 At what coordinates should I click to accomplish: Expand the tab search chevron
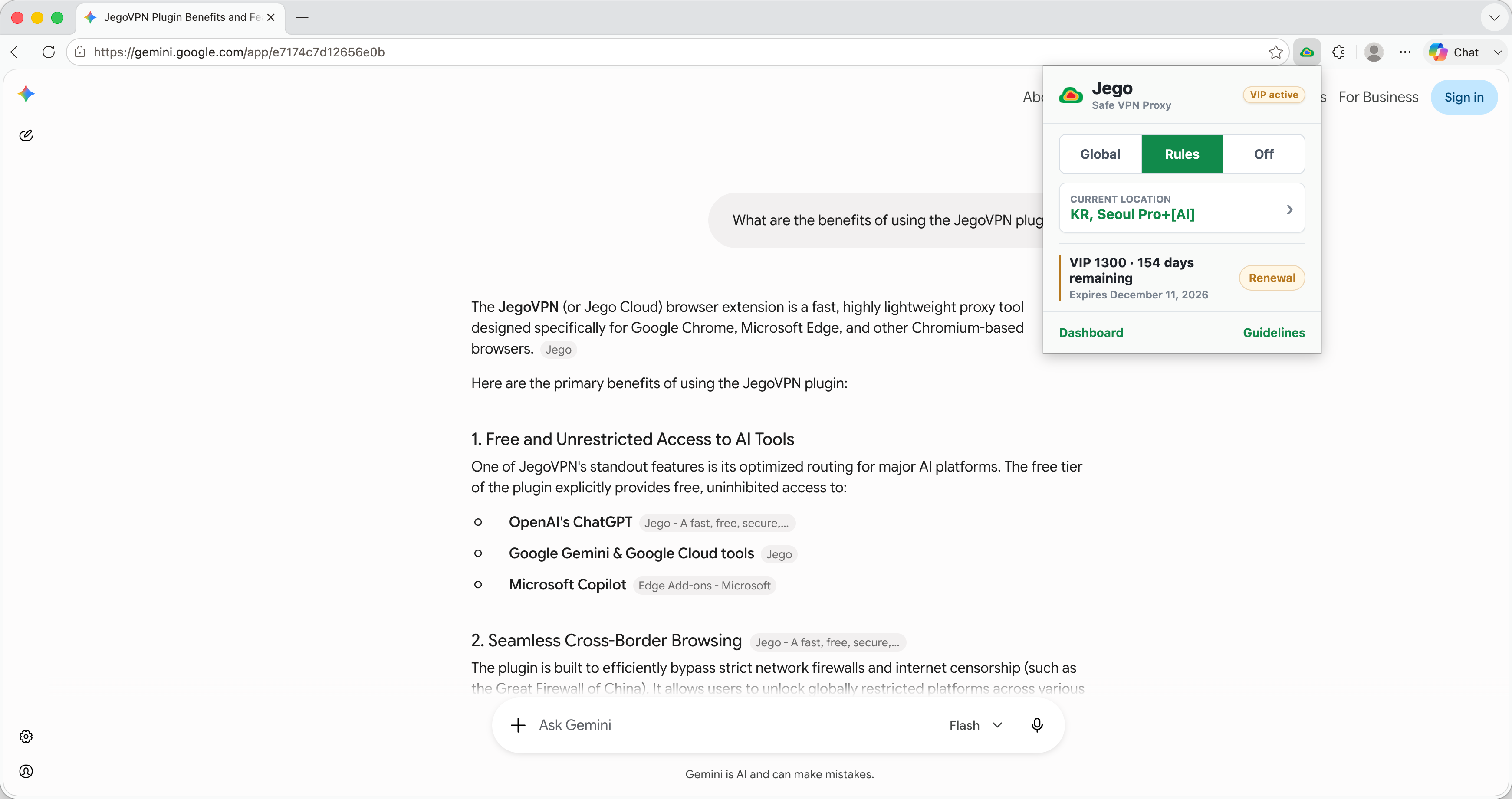pyautogui.click(x=1494, y=18)
